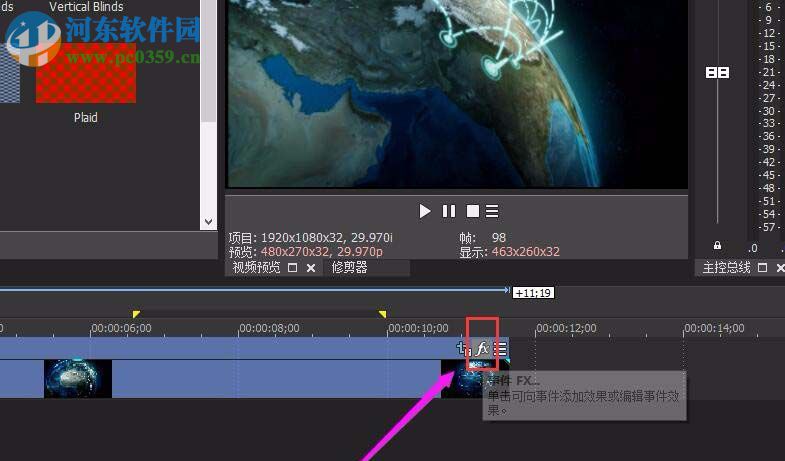Click the video preview image
This screenshot has width=785, height=461.
click(x=457, y=93)
